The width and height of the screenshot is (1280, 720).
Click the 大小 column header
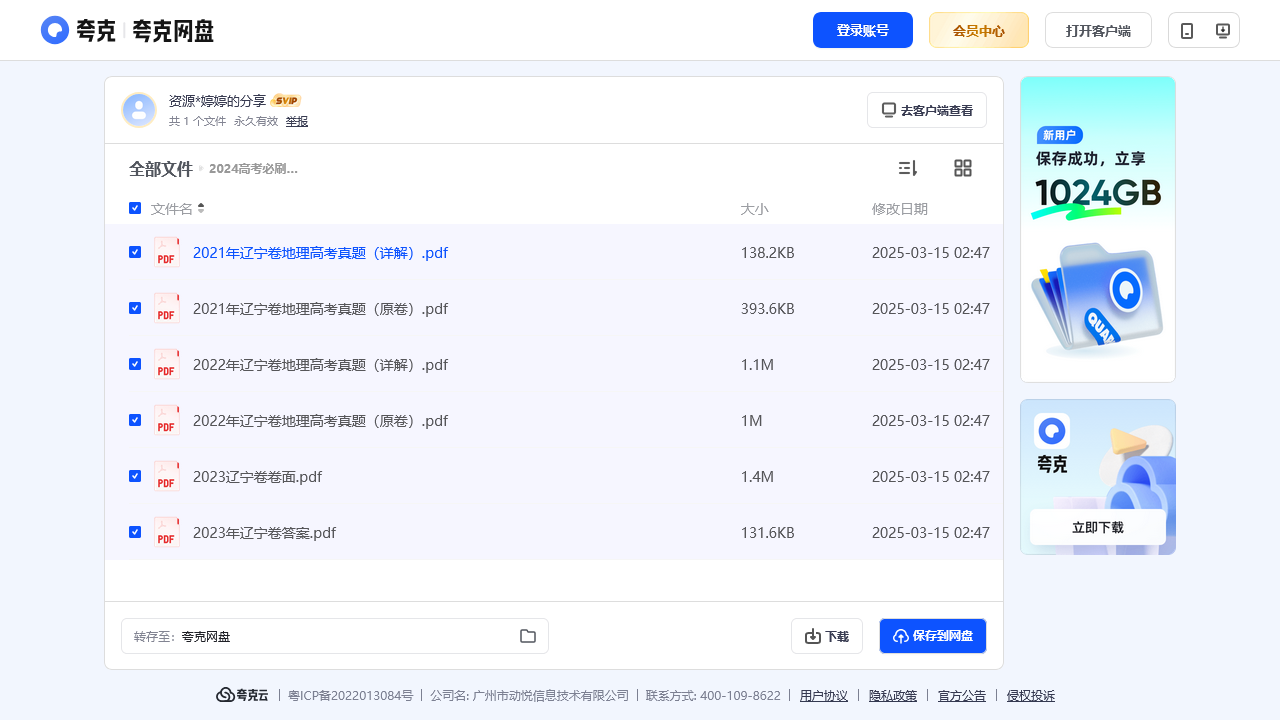click(754, 209)
